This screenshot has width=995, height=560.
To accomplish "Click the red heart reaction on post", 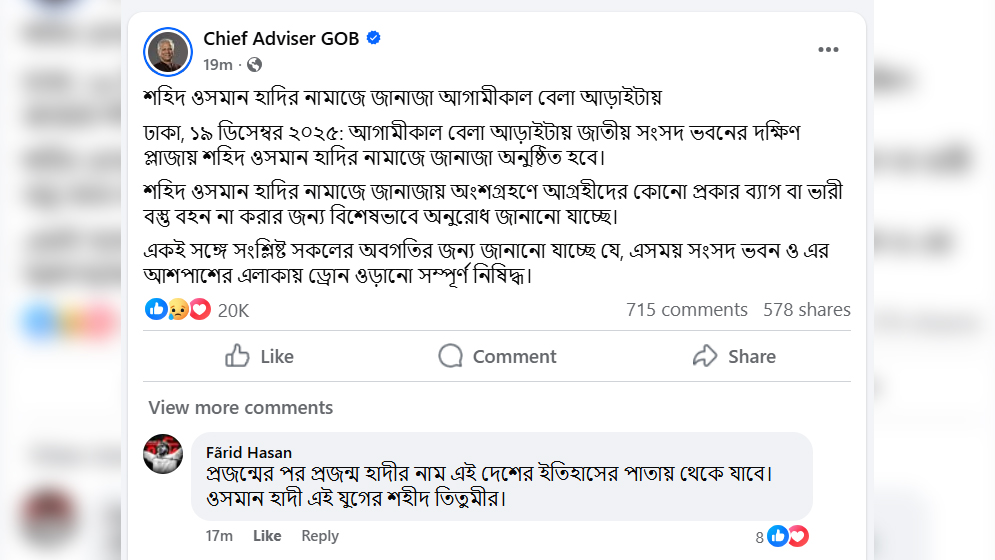I will coord(200,310).
